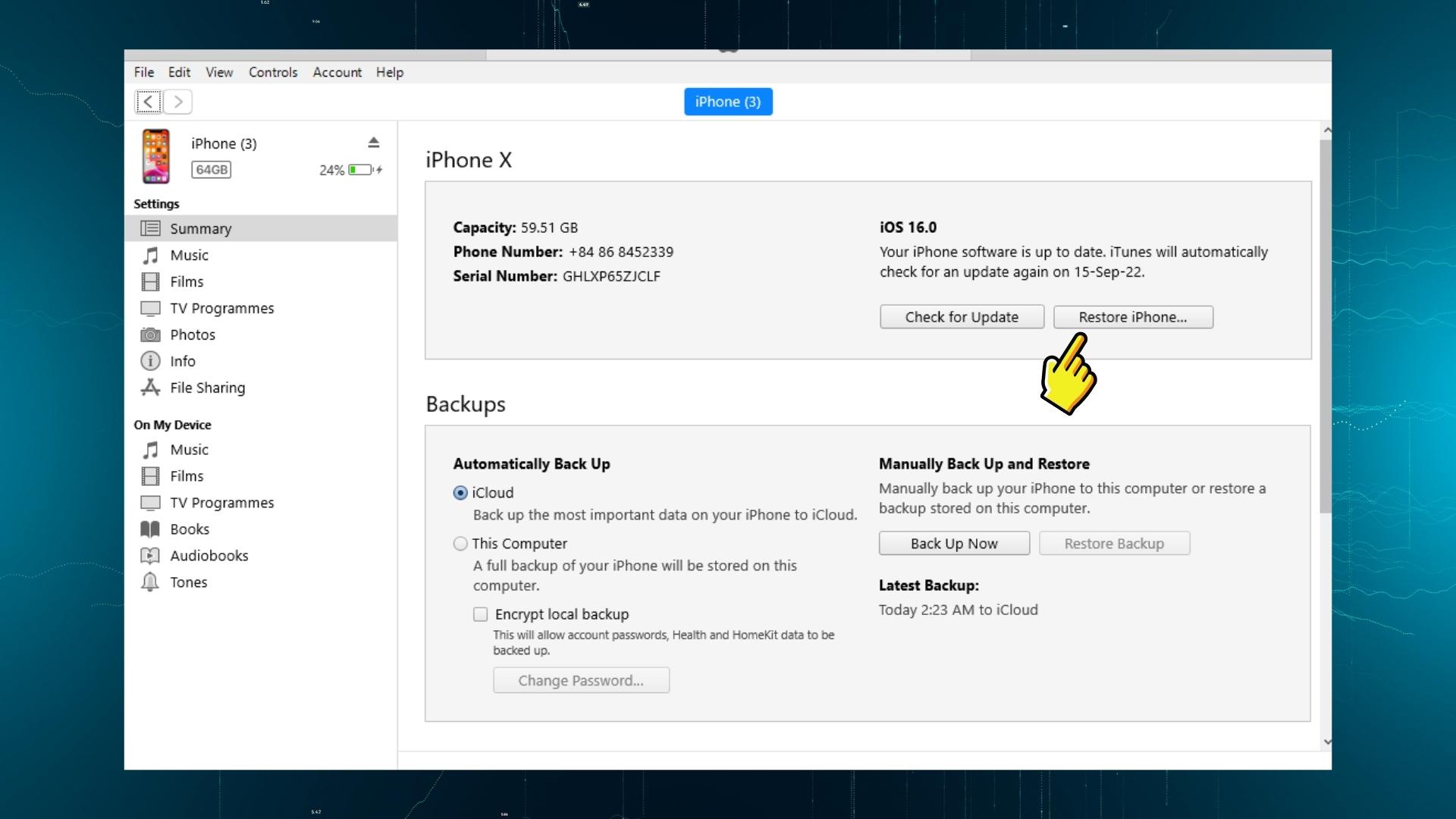Open the Summary settings page
Screen dimensions: 1456x819
tap(261, 228)
